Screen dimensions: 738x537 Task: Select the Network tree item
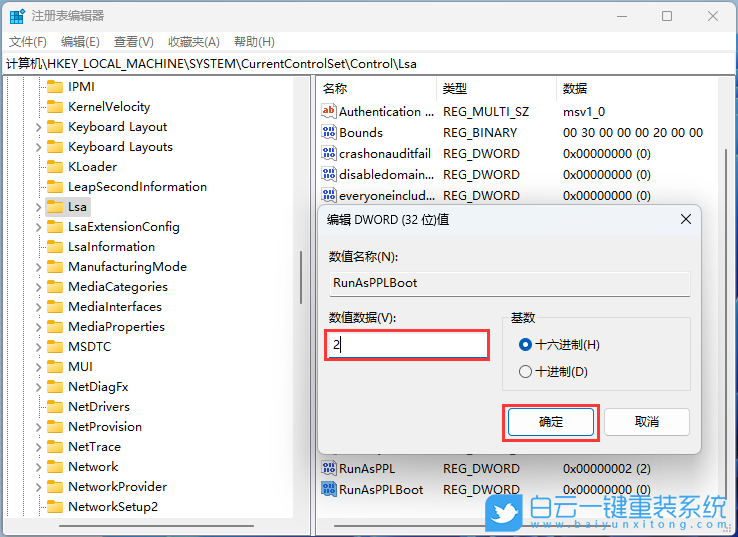(93, 467)
